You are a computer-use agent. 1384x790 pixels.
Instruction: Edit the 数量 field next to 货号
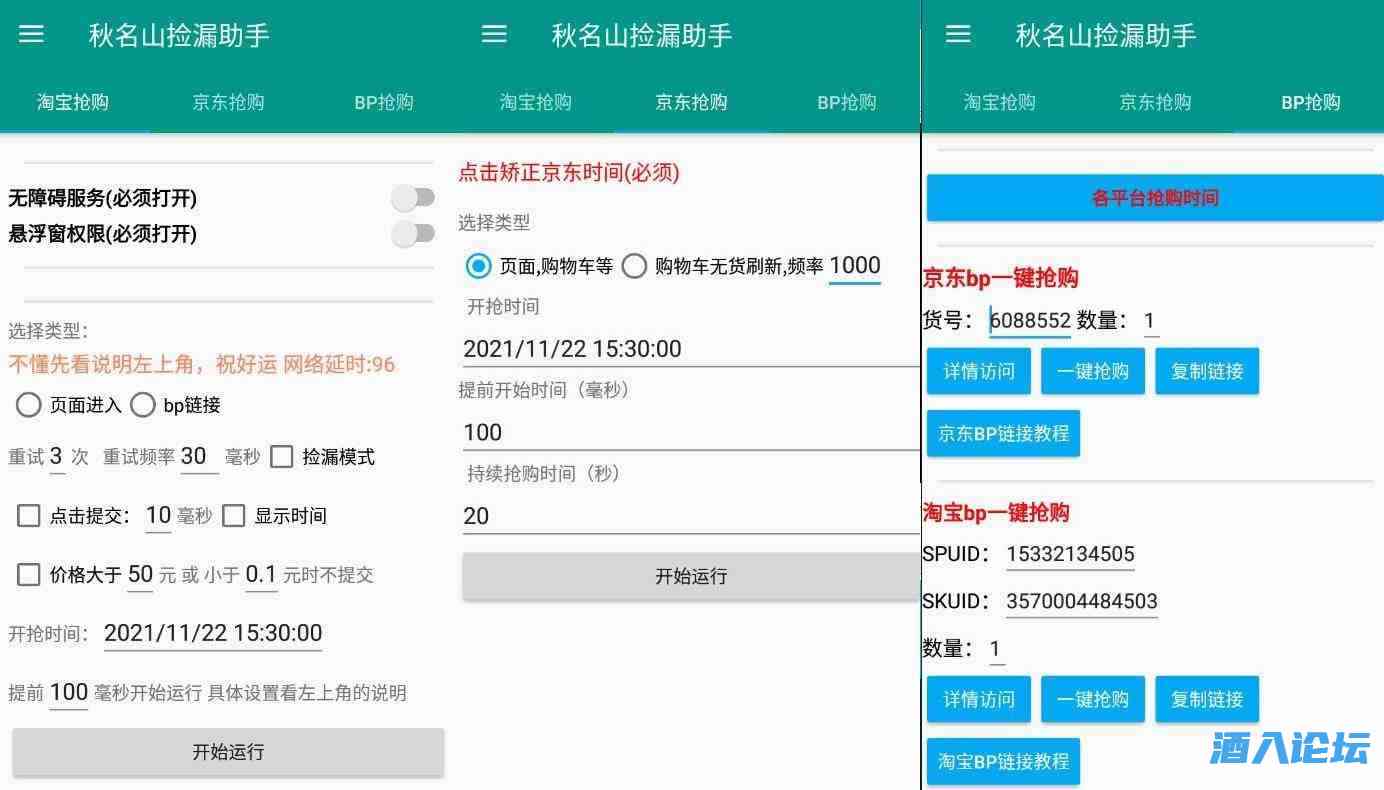[1151, 321]
